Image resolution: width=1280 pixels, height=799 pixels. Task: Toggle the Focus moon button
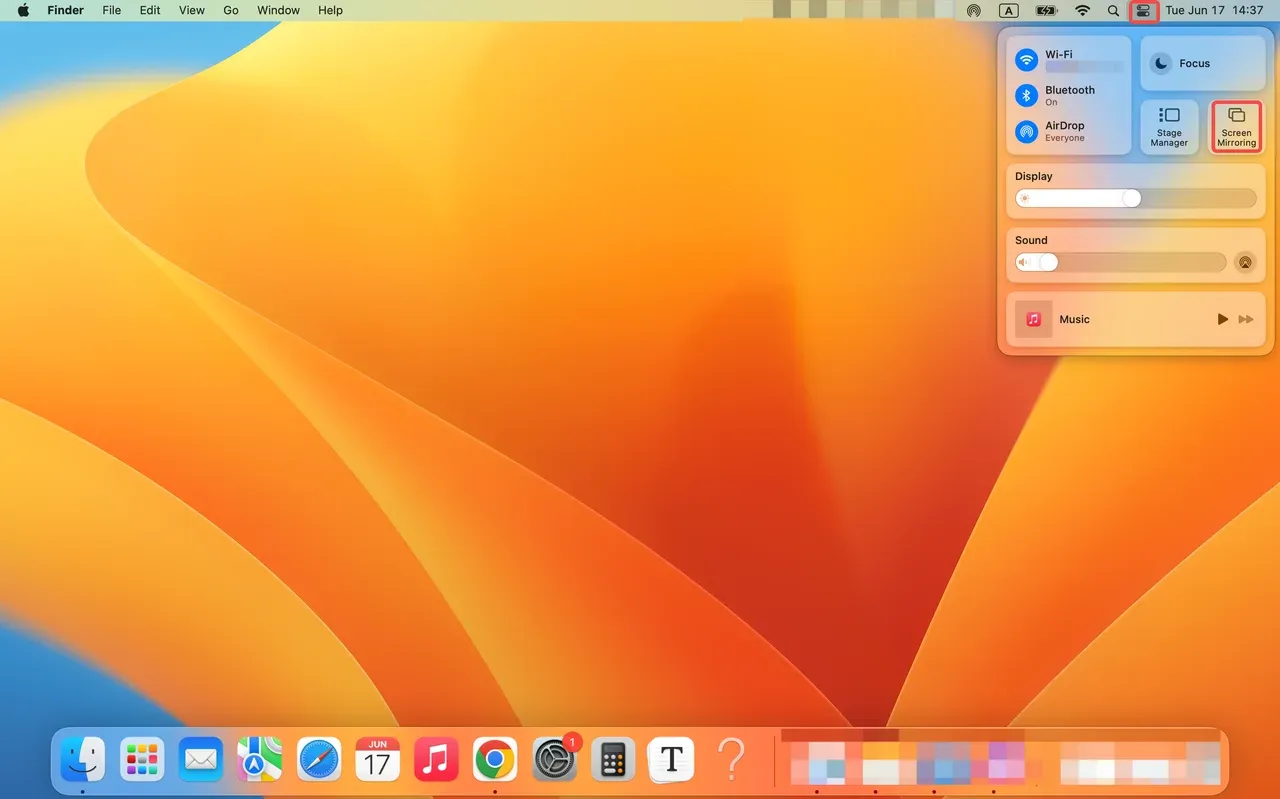1160,63
